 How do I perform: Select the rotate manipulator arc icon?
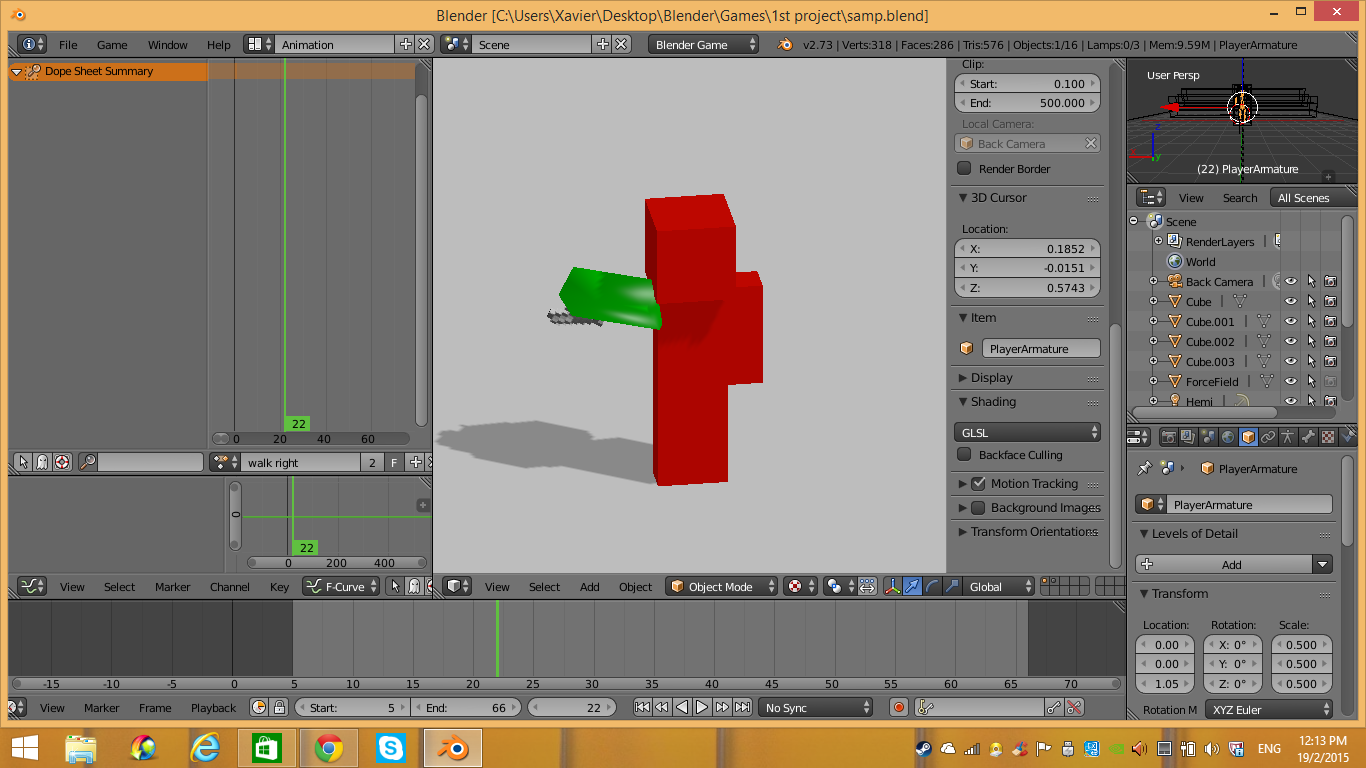(932, 586)
